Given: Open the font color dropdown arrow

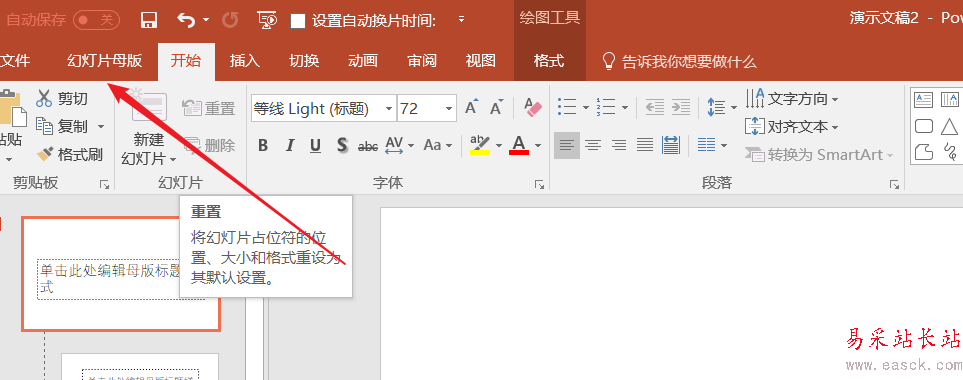Looking at the screenshot, I should pos(538,145).
